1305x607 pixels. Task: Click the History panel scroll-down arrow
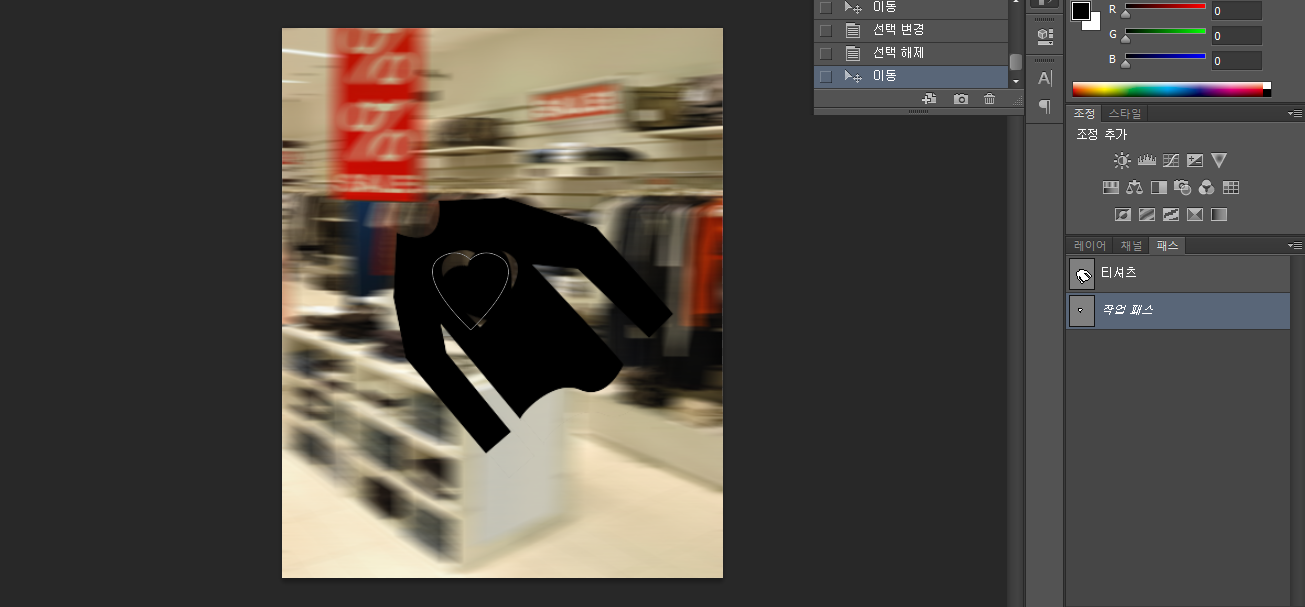click(x=1015, y=81)
